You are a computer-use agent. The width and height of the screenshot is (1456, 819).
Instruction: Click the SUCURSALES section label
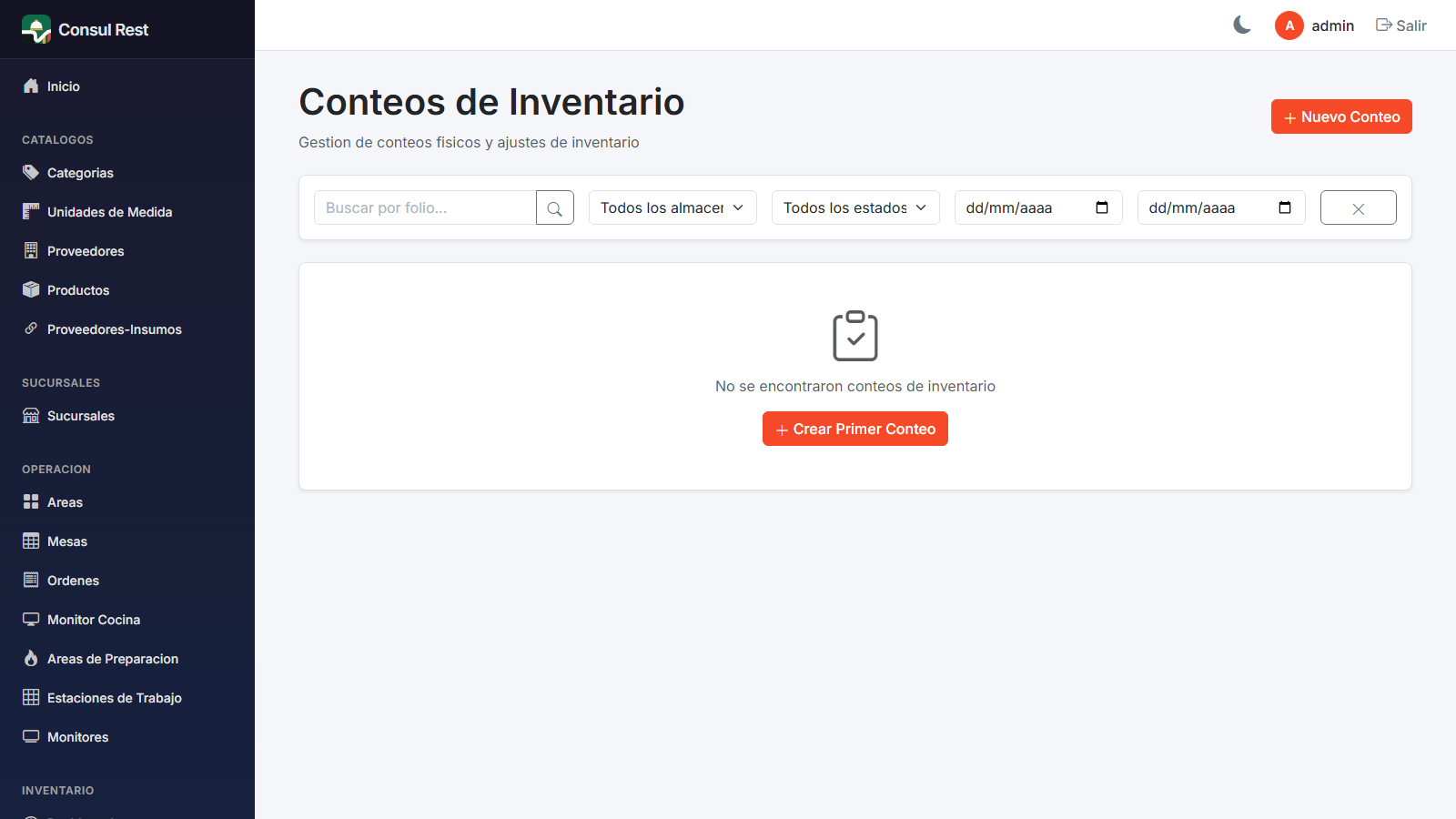tap(61, 382)
